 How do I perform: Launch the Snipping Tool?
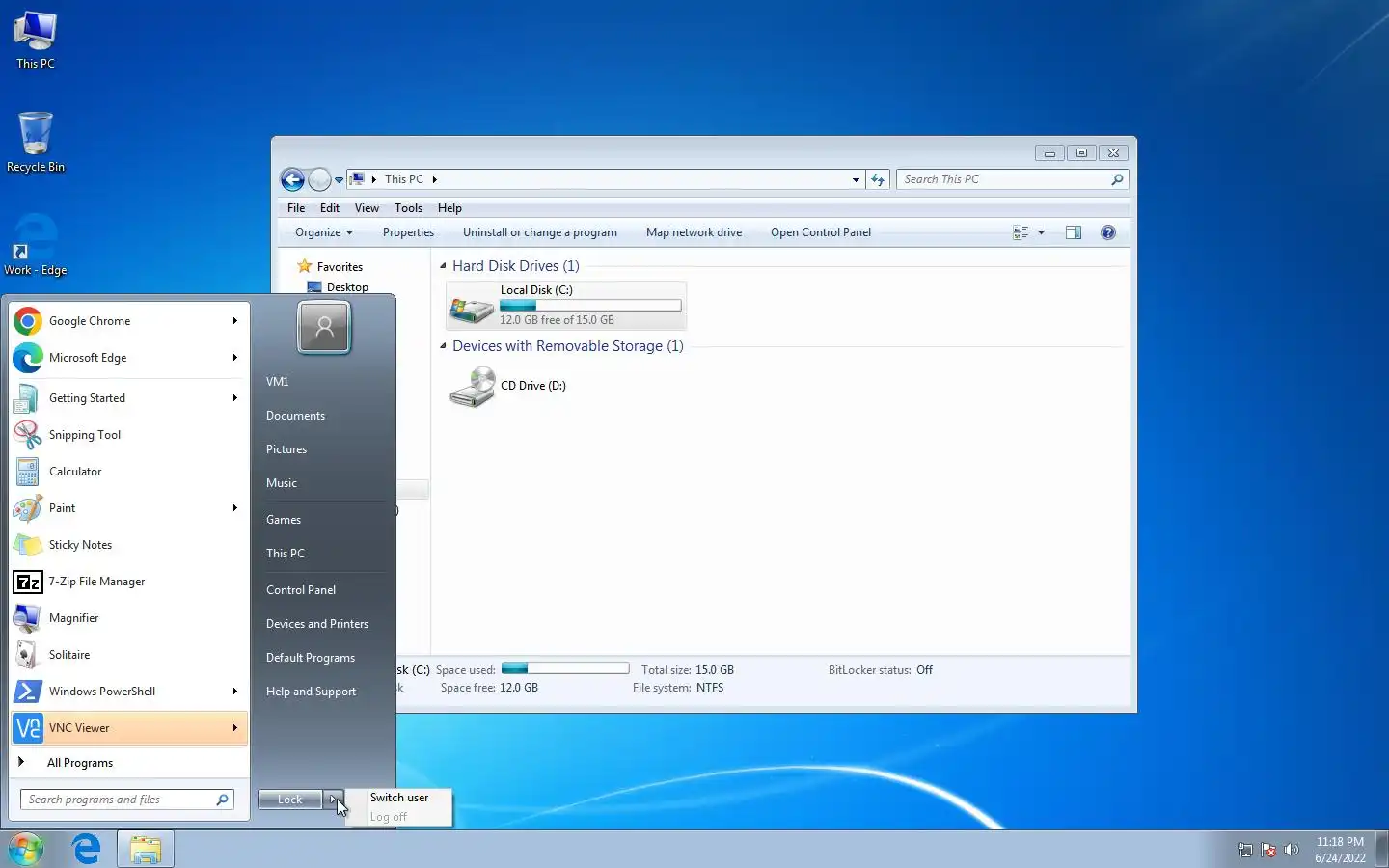click(x=129, y=435)
